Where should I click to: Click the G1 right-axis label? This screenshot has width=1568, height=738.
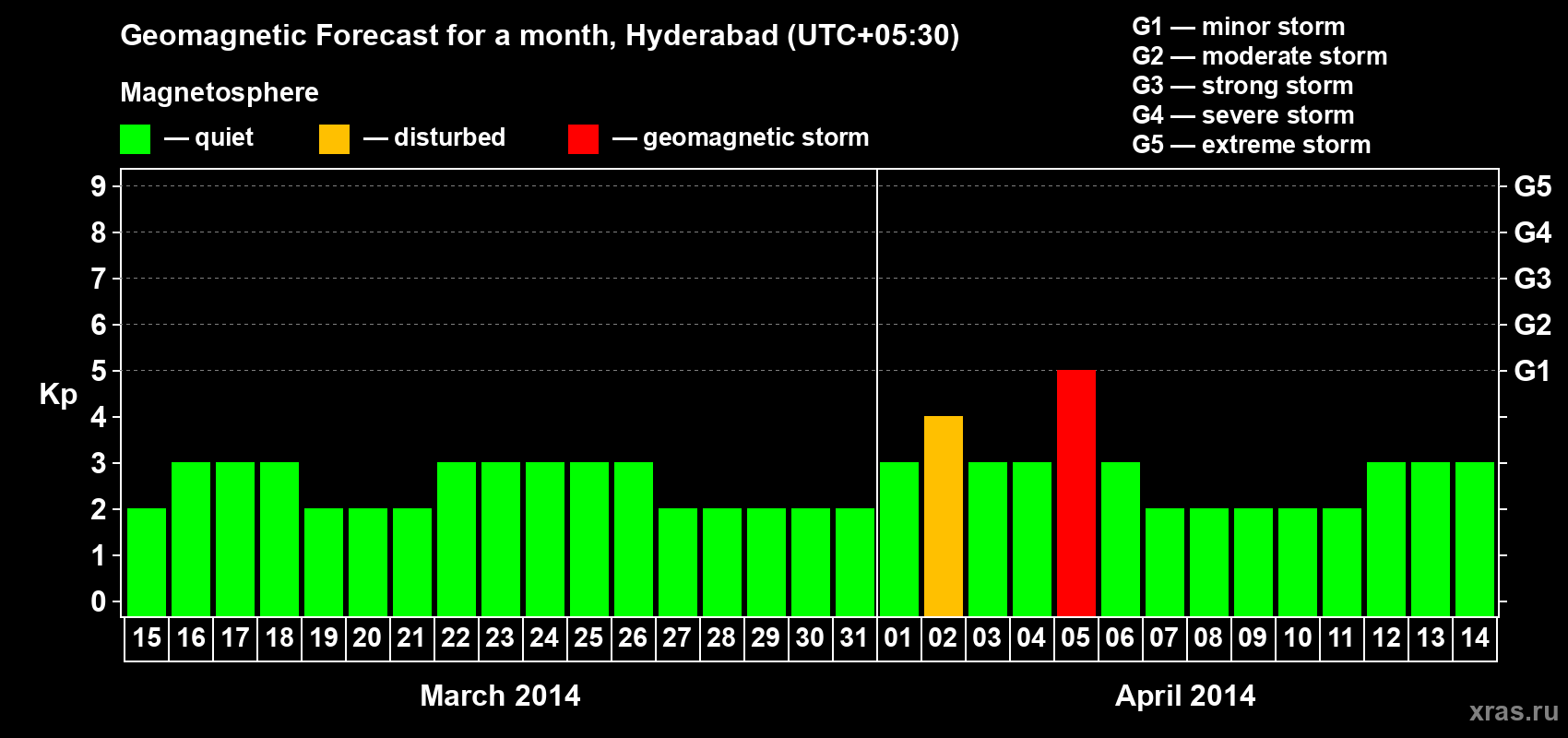[1532, 371]
